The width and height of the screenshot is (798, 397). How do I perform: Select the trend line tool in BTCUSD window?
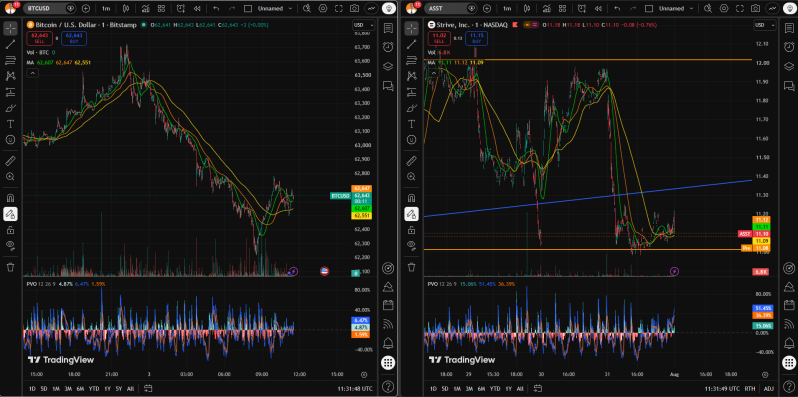tap(10, 44)
